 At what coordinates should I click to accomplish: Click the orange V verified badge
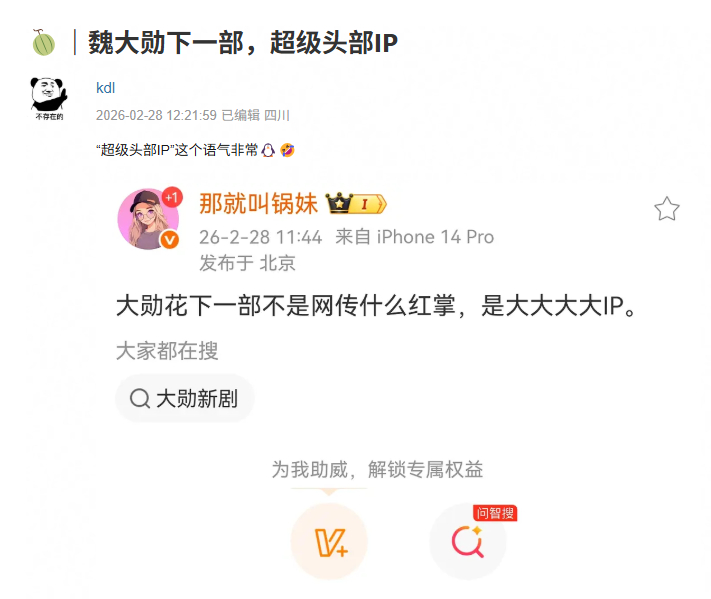point(170,239)
